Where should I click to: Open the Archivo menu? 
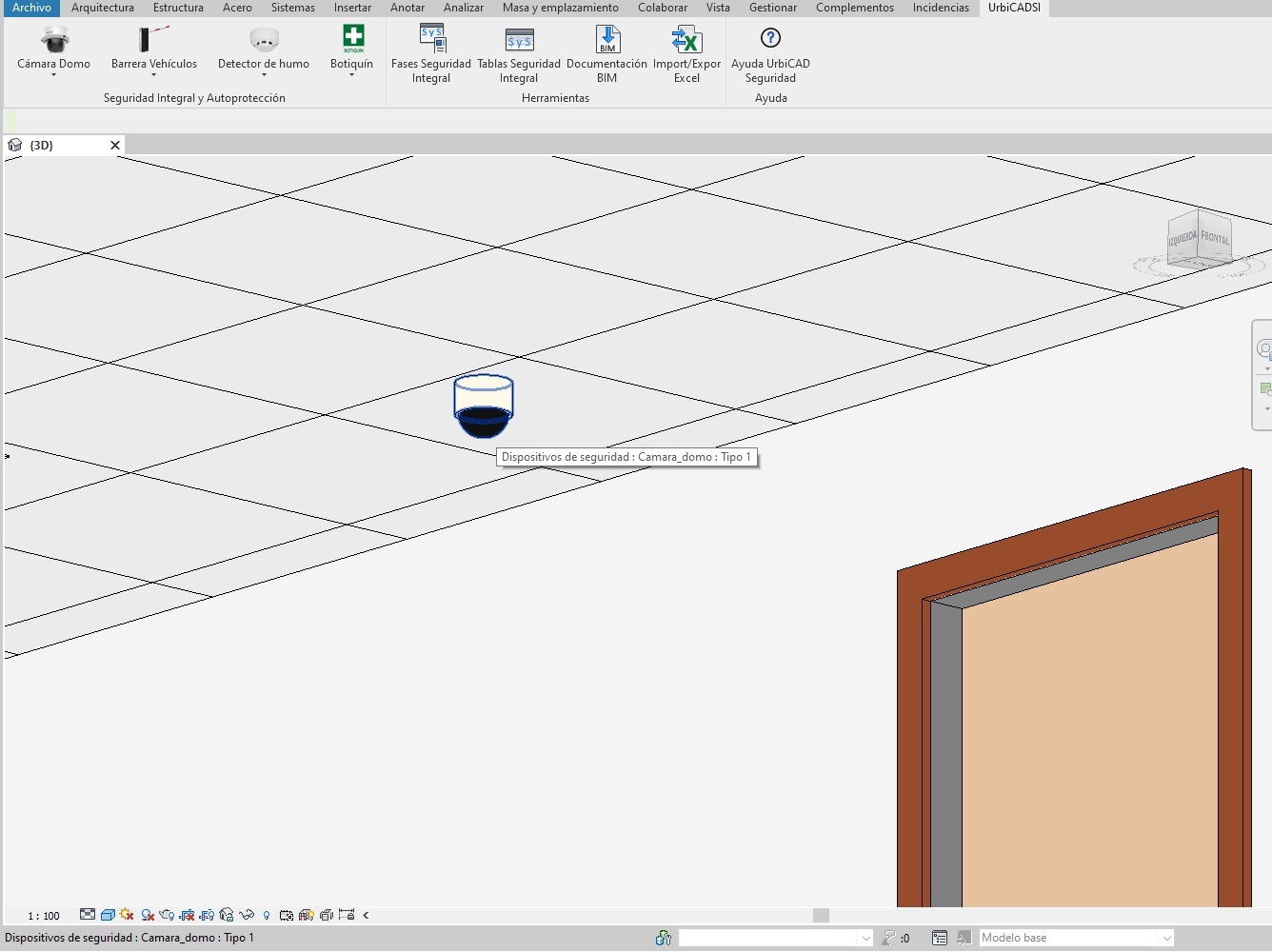point(31,8)
